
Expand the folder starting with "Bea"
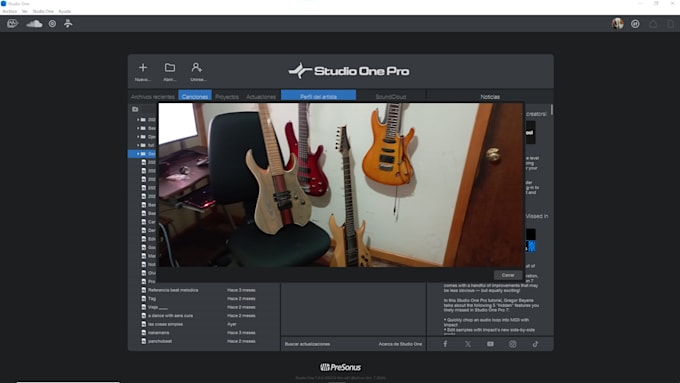coord(138,128)
